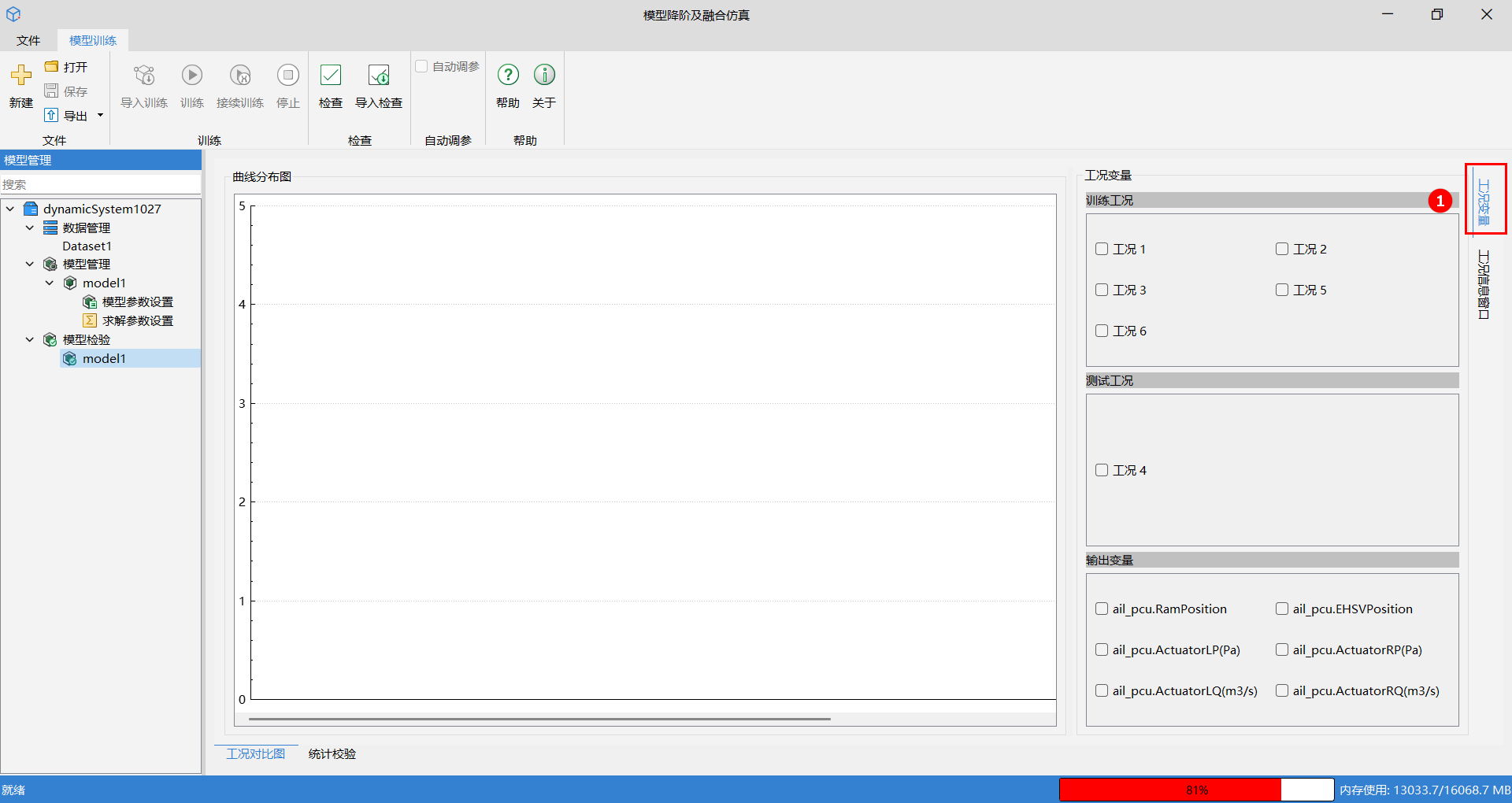Open the 工况信息窗口 side tab
The width and height of the screenshot is (1512, 803).
point(1484,284)
